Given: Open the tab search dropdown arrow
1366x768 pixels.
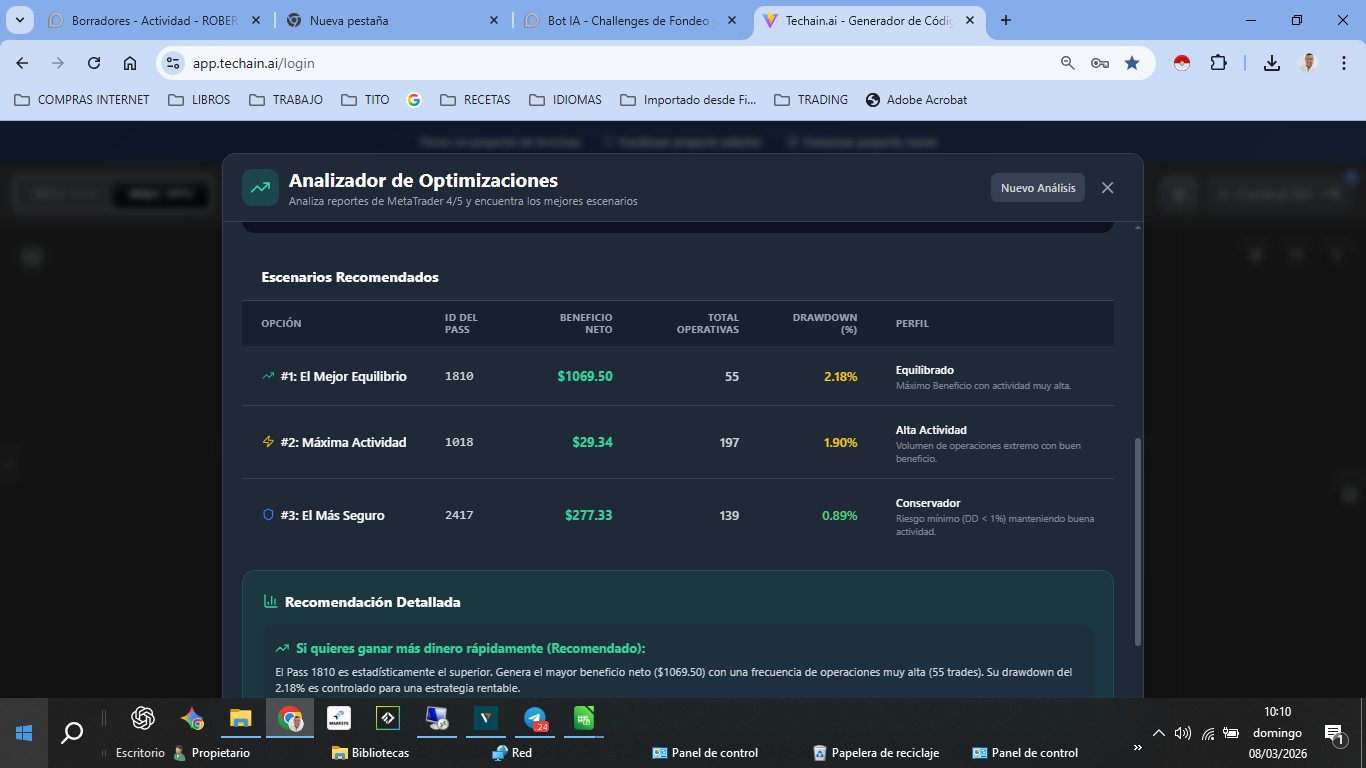Looking at the screenshot, I should [x=21, y=20].
